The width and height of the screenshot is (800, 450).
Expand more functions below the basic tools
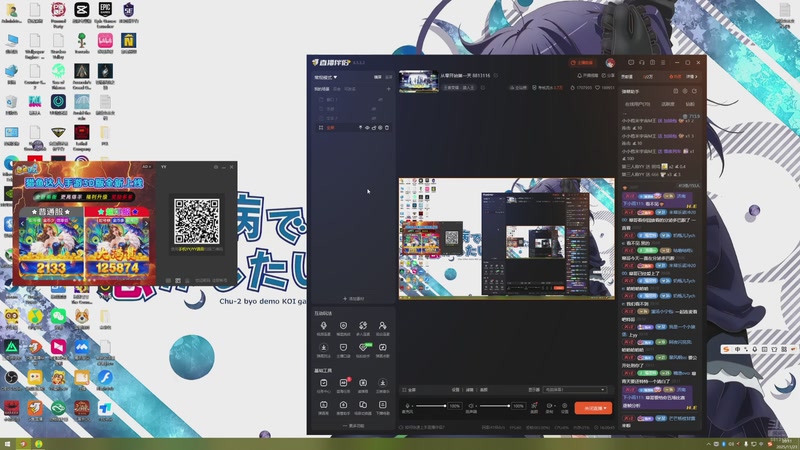click(353, 426)
